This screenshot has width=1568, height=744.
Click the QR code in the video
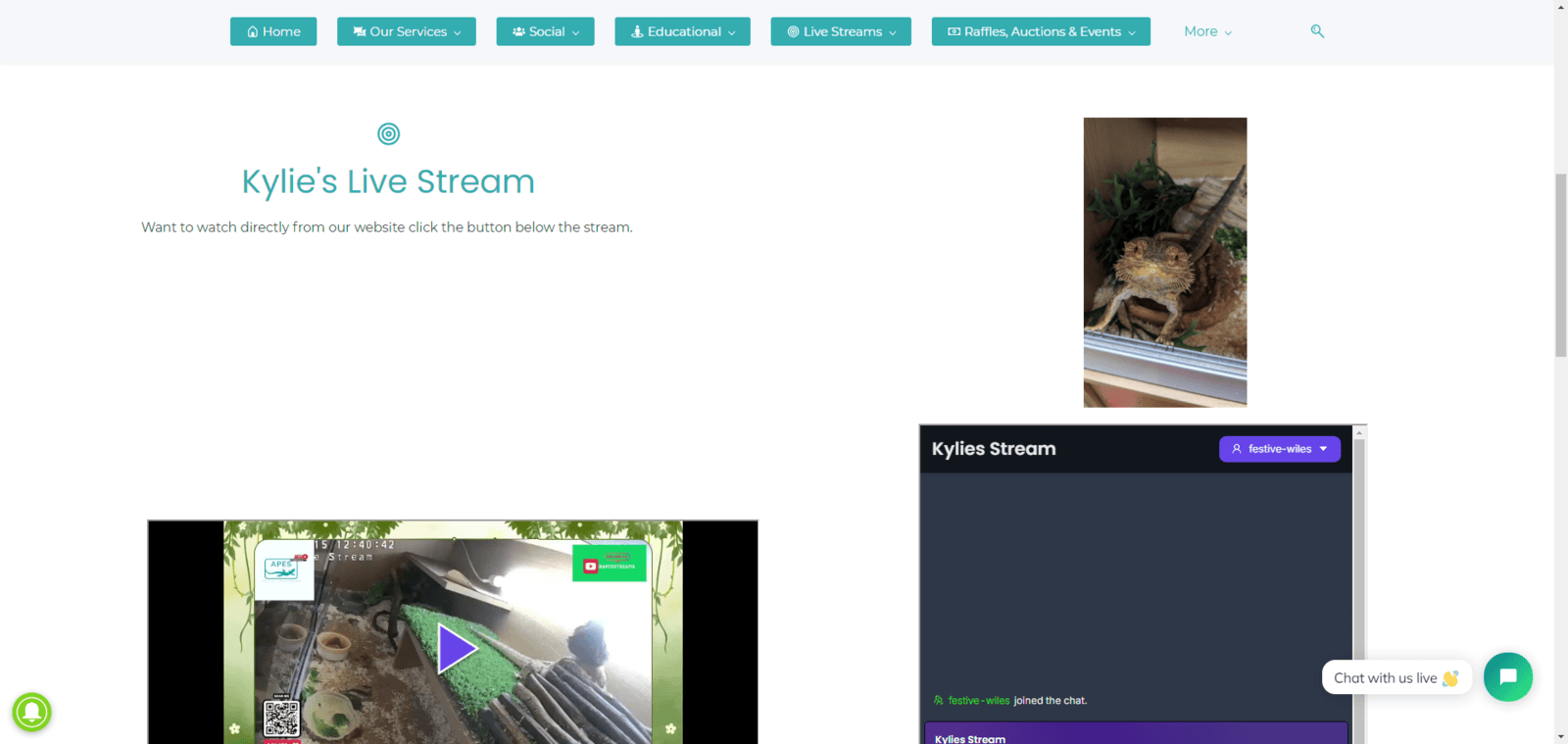281,718
